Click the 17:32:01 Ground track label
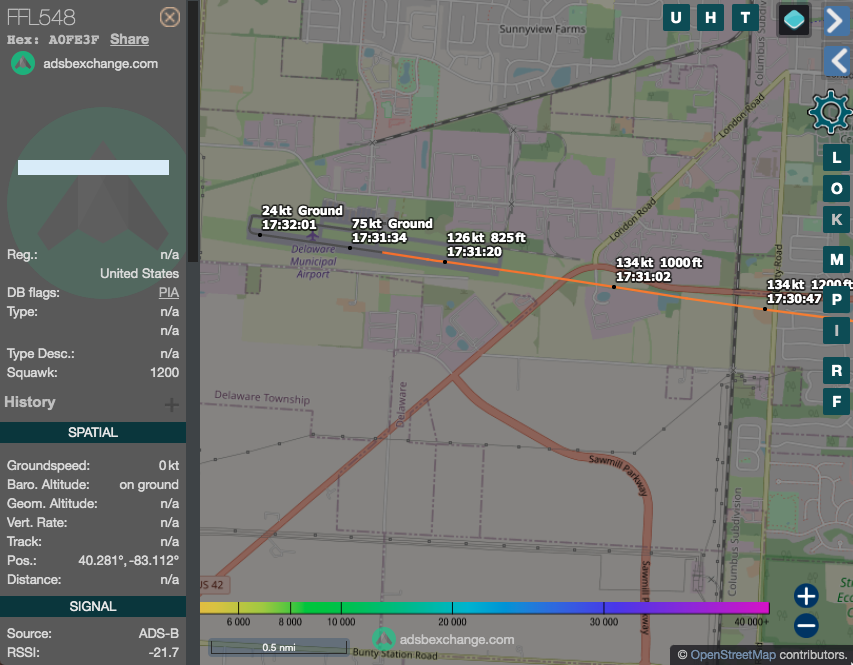The height and width of the screenshot is (665, 853). click(x=302, y=218)
